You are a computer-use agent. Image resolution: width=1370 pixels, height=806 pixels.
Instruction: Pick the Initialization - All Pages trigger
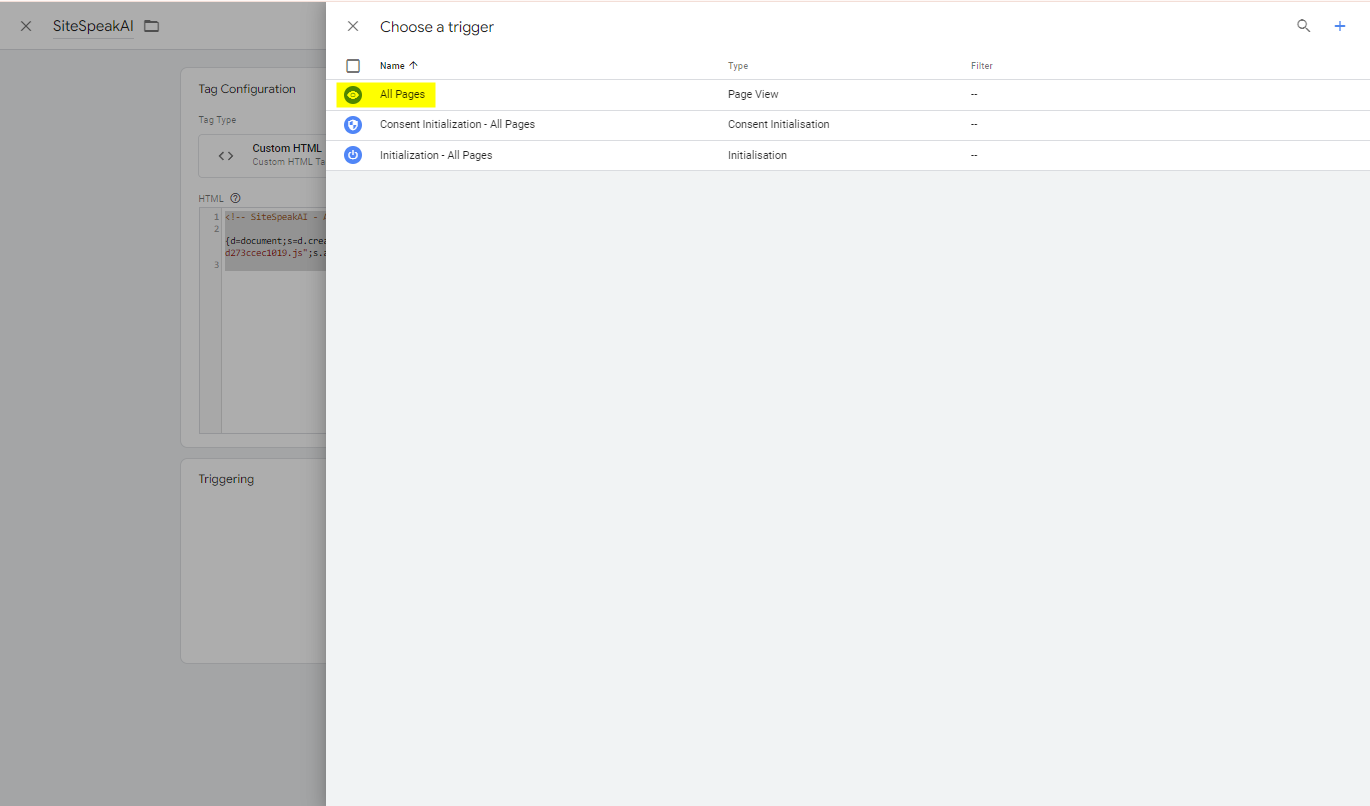tap(436, 155)
